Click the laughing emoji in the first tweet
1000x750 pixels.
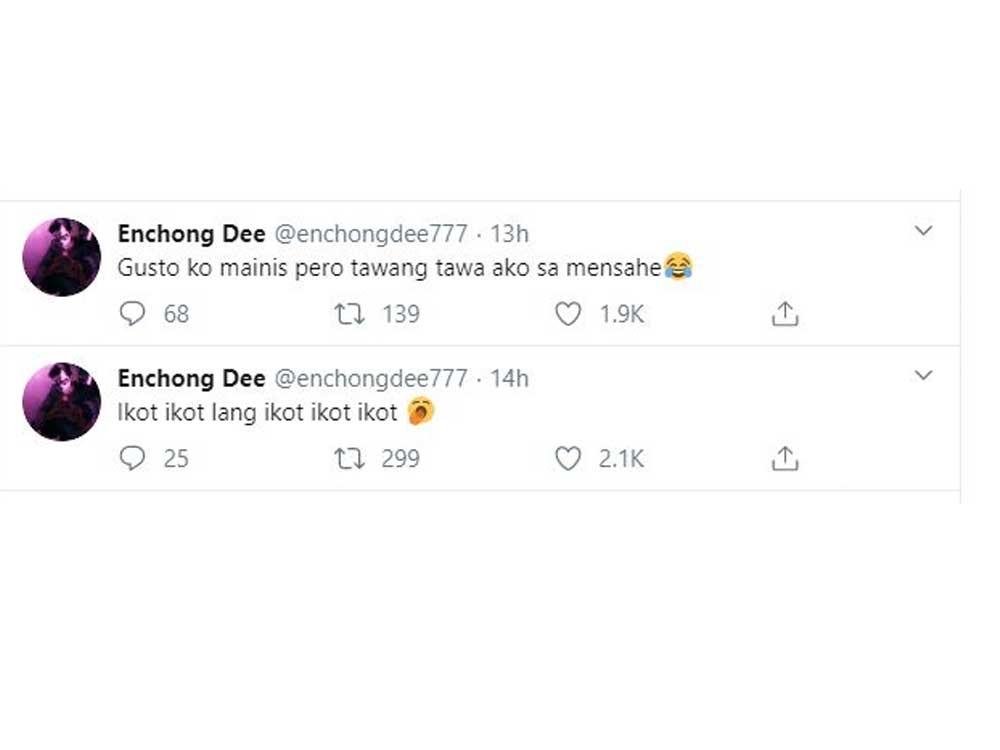pos(677,268)
